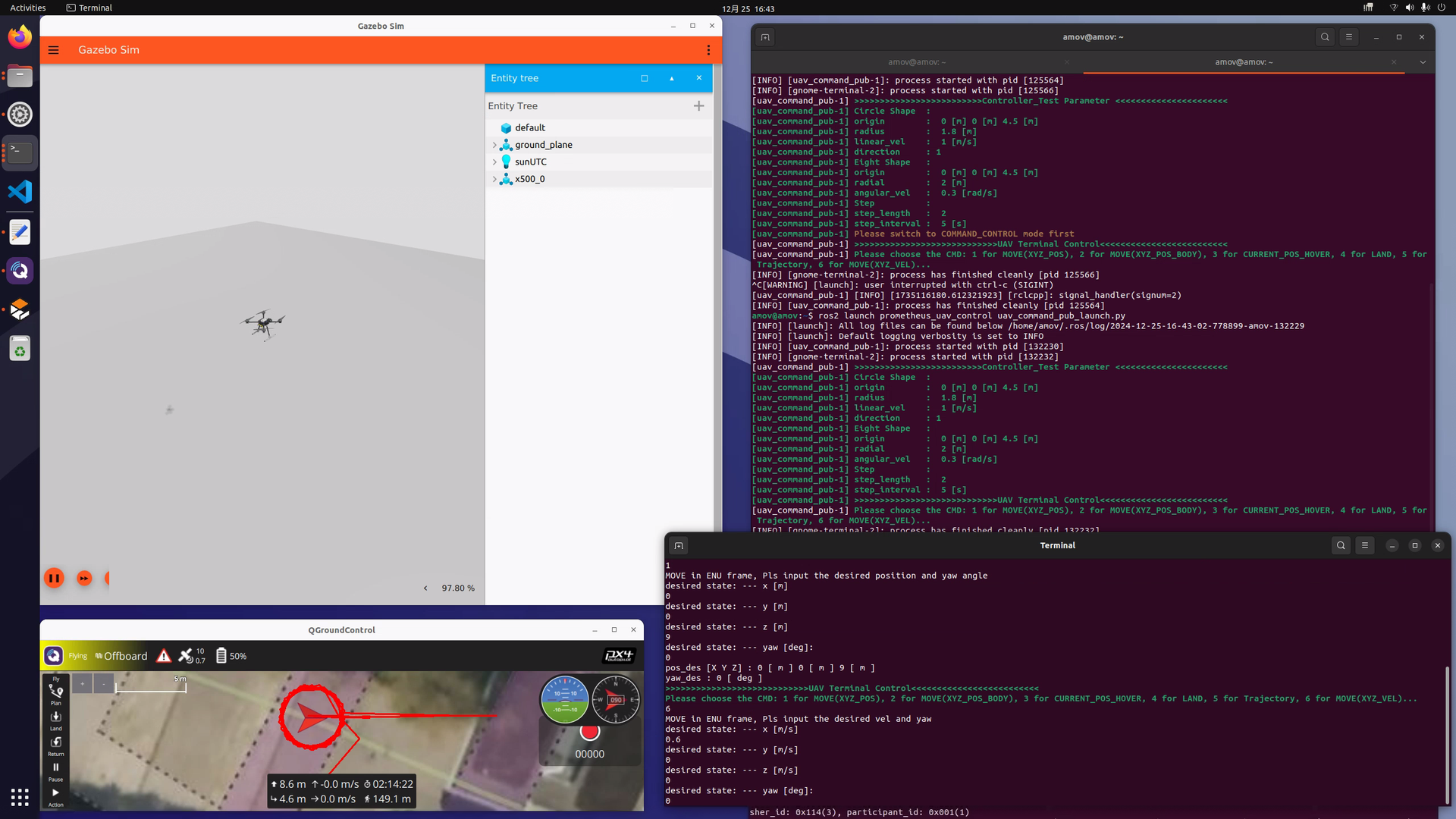
Task: Add an entity with the plus button
Action: [699, 106]
